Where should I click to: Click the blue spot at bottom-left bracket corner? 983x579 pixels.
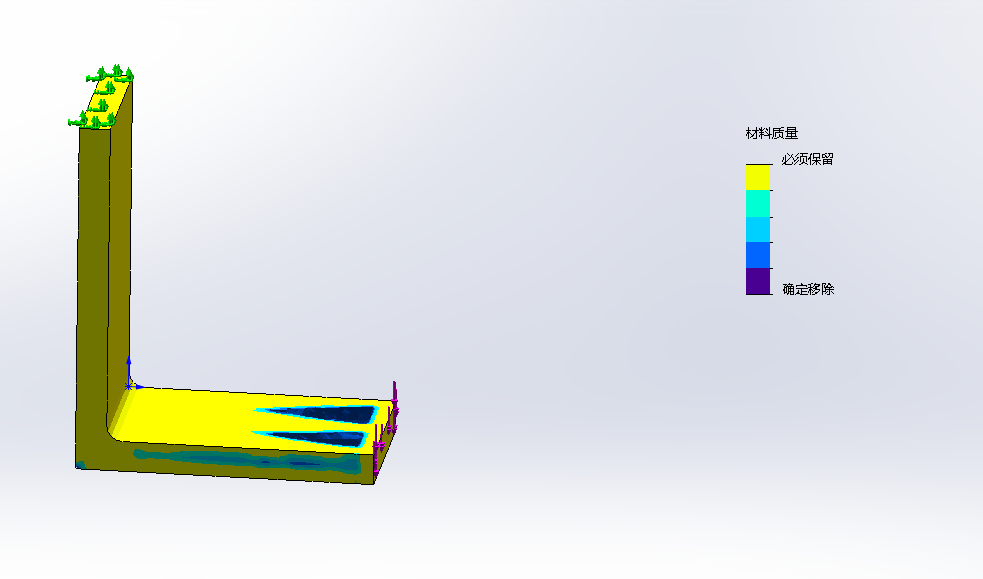pos(80,464)
